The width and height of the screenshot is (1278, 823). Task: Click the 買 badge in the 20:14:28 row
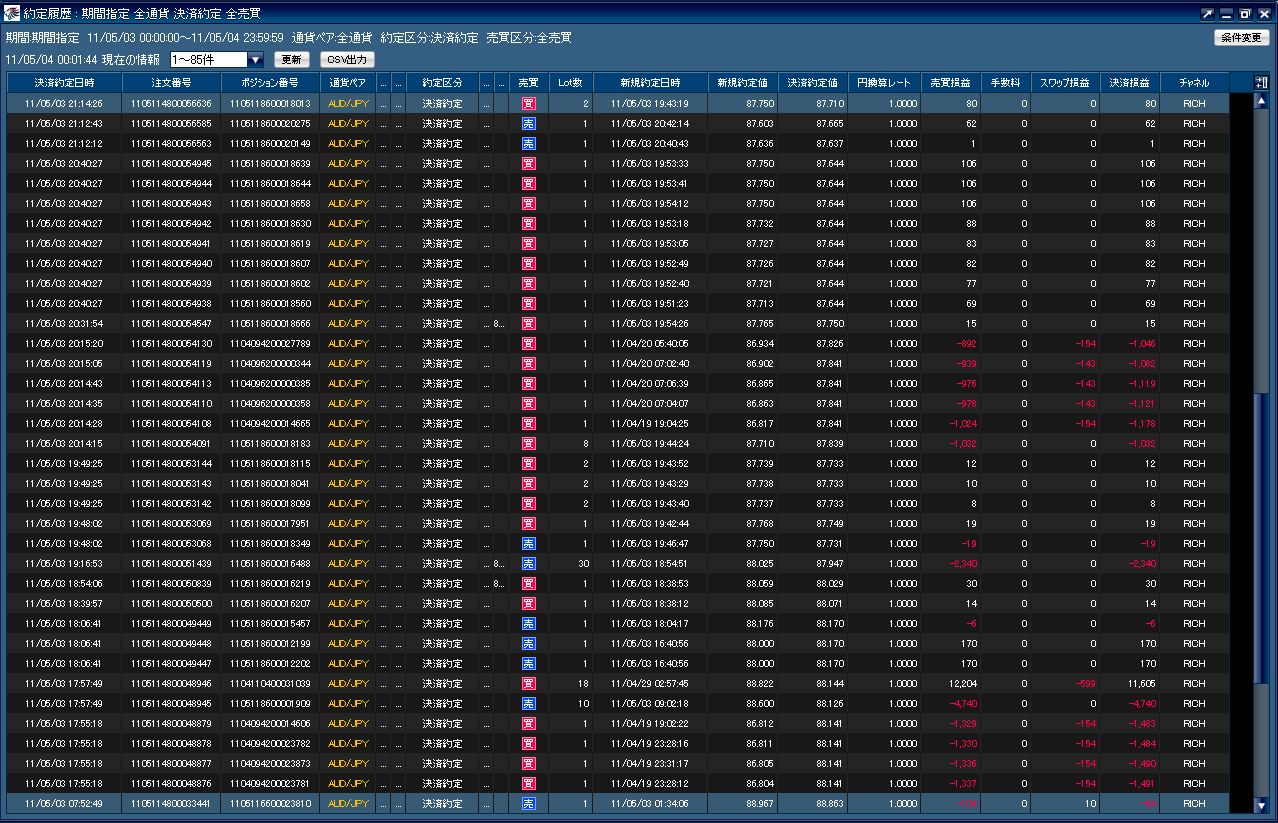click(x=529, y=423)
